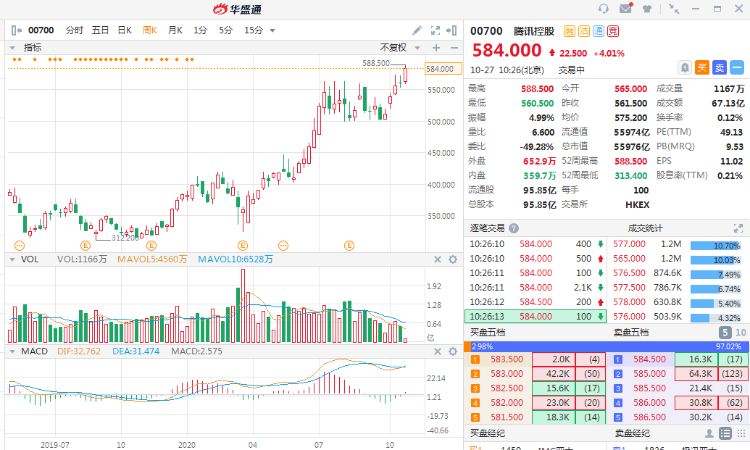Viewport: 750px width, 450px height.
Task: Open the skin theme shirt icon
Action: click(647, 9)
